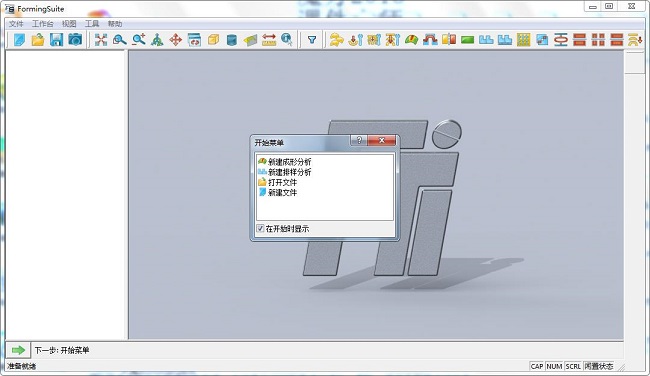Click the SCRL status bar indicator
The image size is (650, 376).
pos(573,366)
